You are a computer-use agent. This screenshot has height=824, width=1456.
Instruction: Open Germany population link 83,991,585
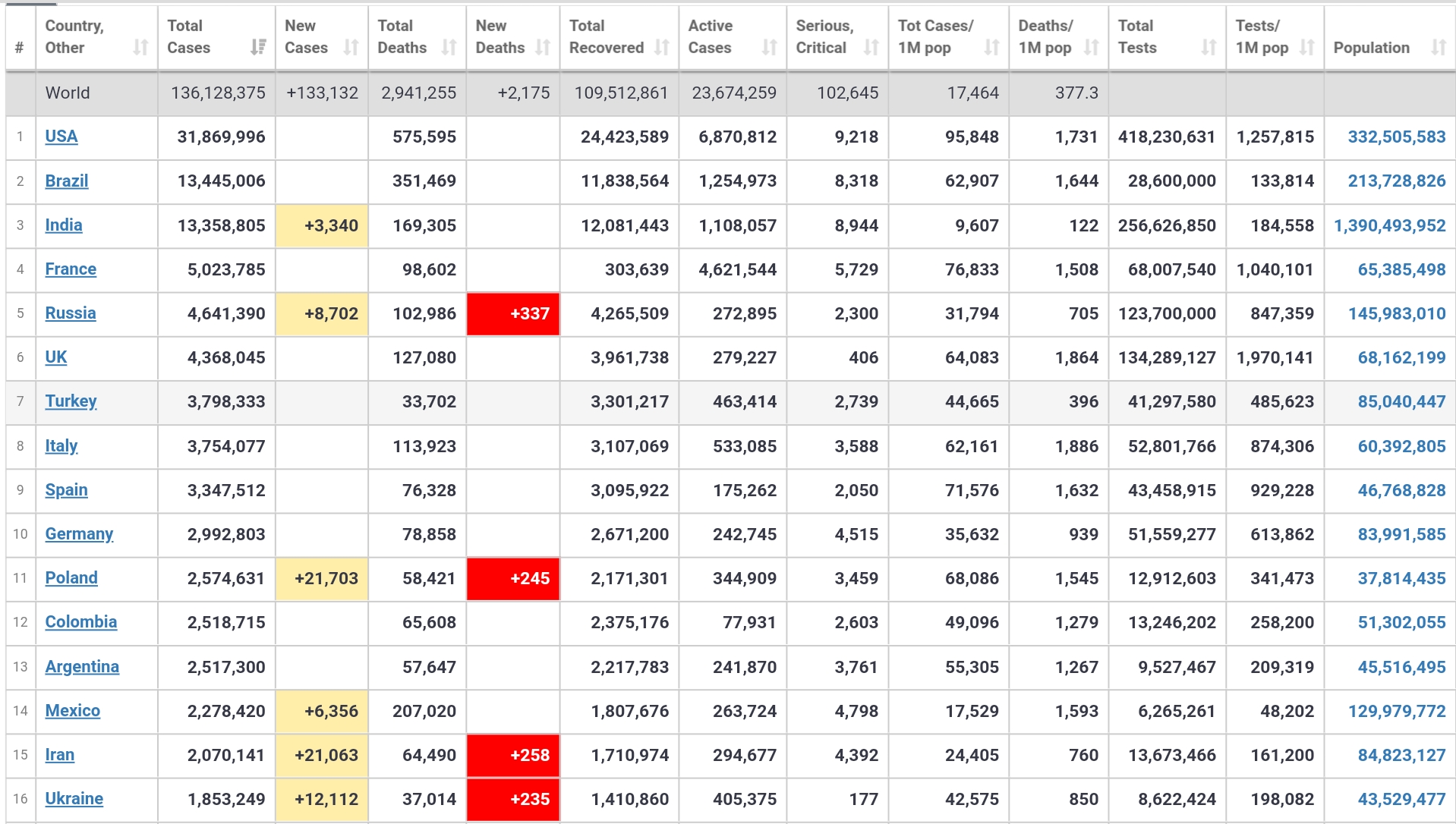pyautogui.click(x=1402, y=534)
